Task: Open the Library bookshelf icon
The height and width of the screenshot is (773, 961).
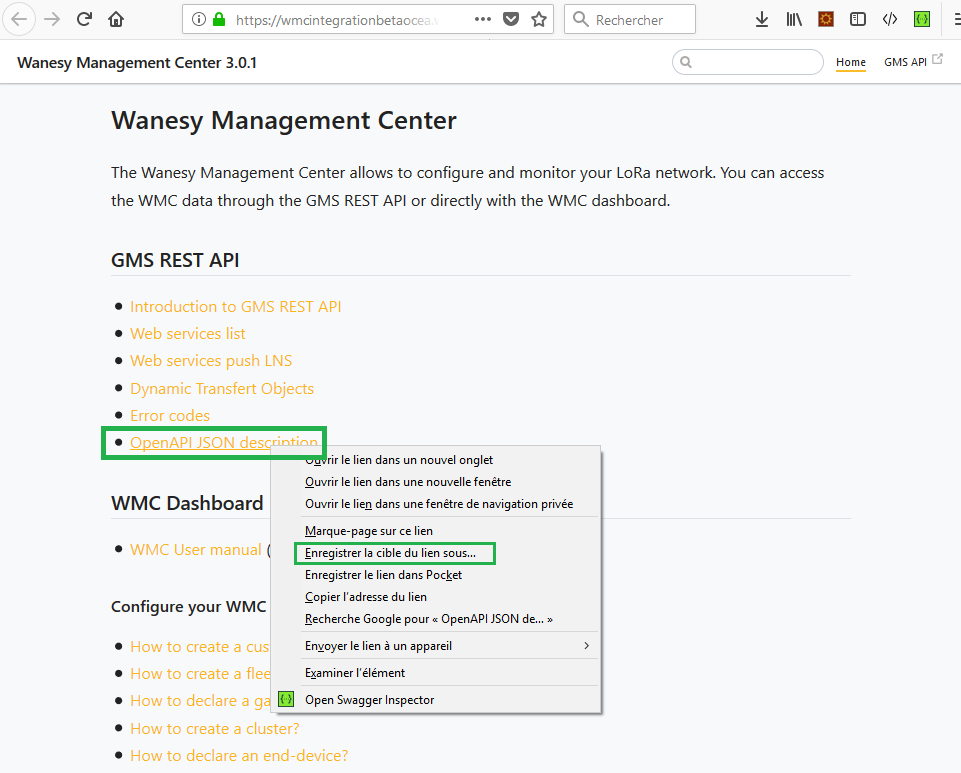Action: tap(794, 19)
